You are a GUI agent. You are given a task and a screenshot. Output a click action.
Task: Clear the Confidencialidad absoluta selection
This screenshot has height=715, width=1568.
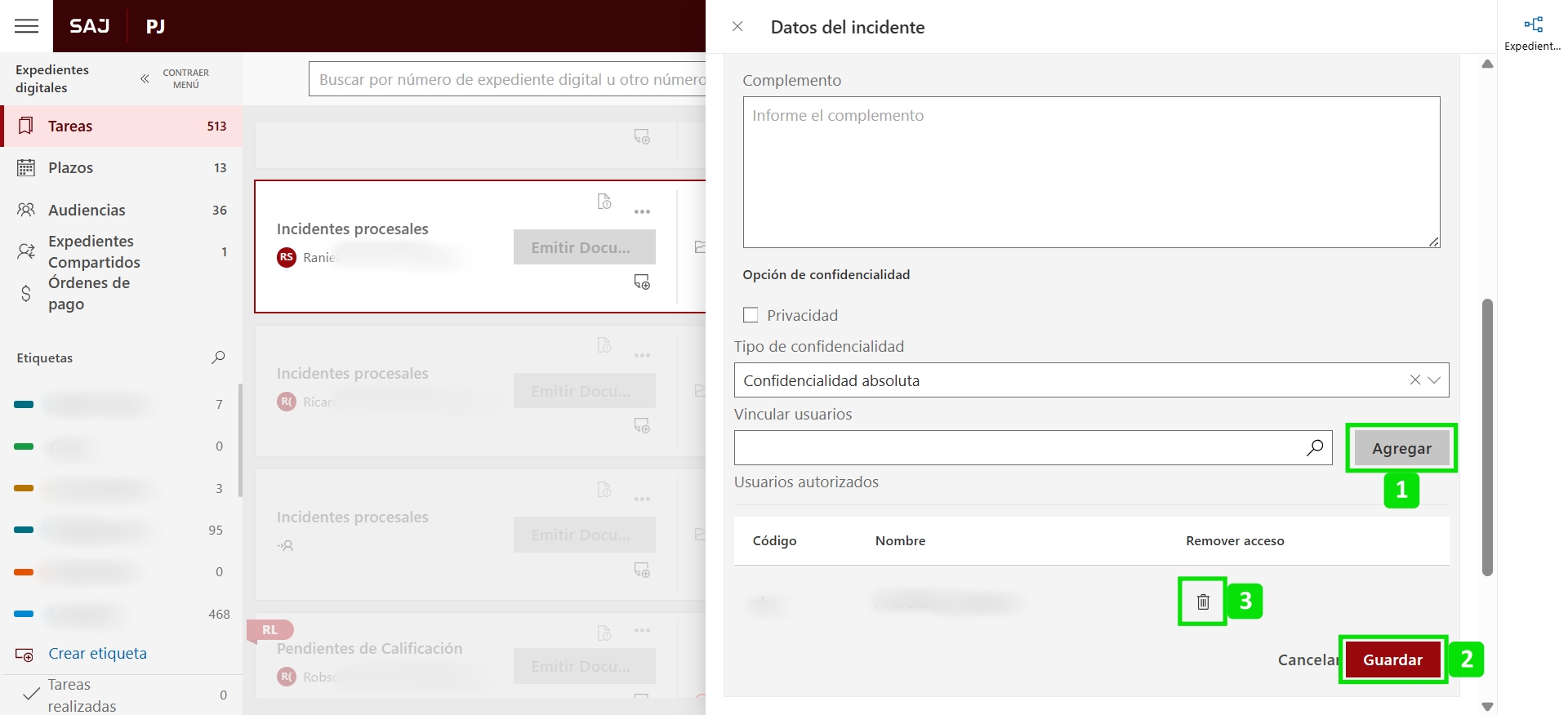coord(1414,380)
